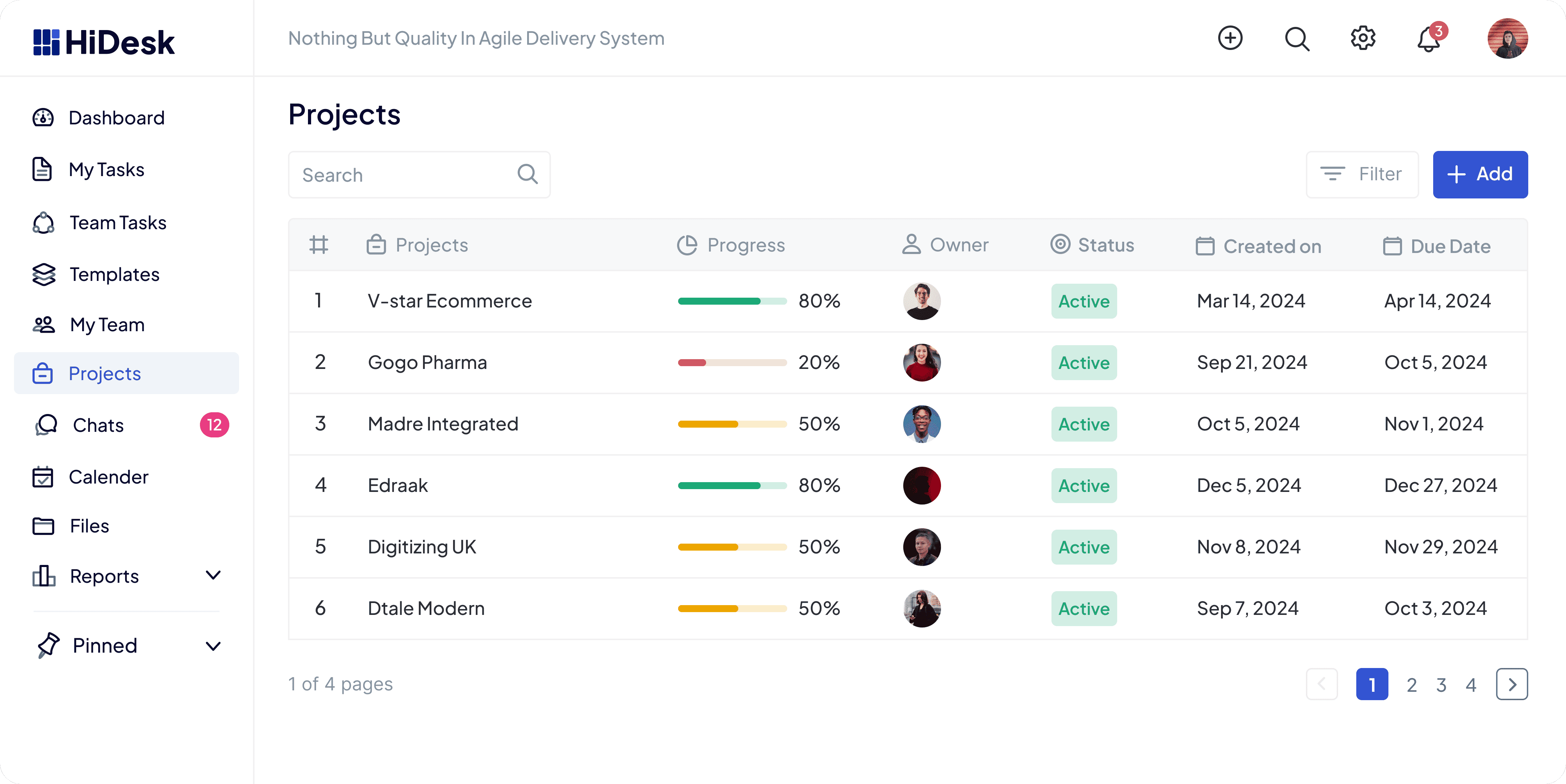The width and height of the screenshot is (1566, 784).
Task: Open the header search magnifier icon
Action: pyautogui.click(x=1296, y=39)
